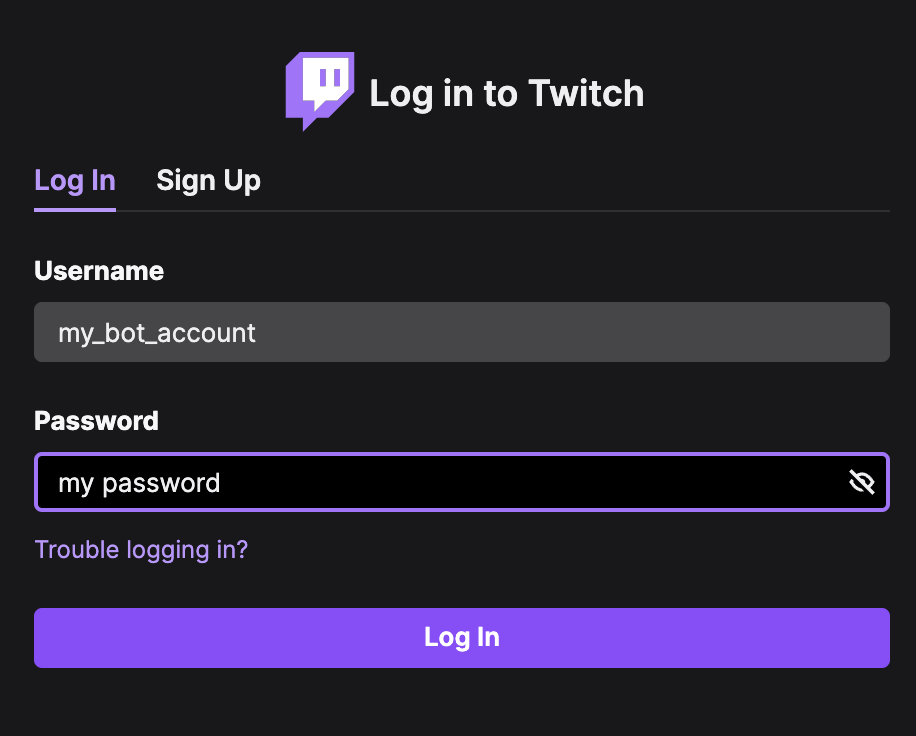Click the purple Log In submit button
The width and height of the screenshot is (916, 736).
click(462, 638)
